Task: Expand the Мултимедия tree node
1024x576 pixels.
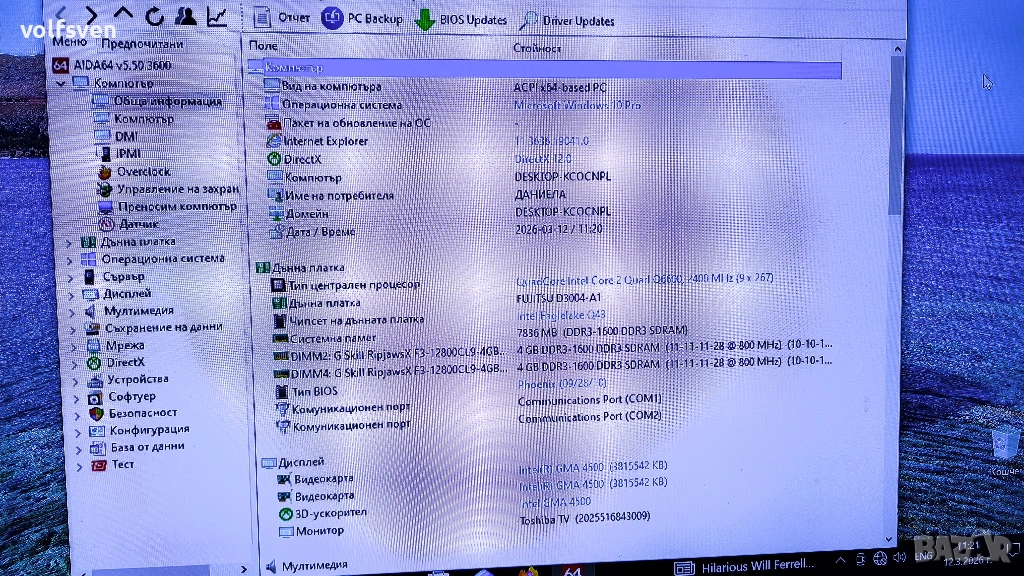Action: pos(70,311)
